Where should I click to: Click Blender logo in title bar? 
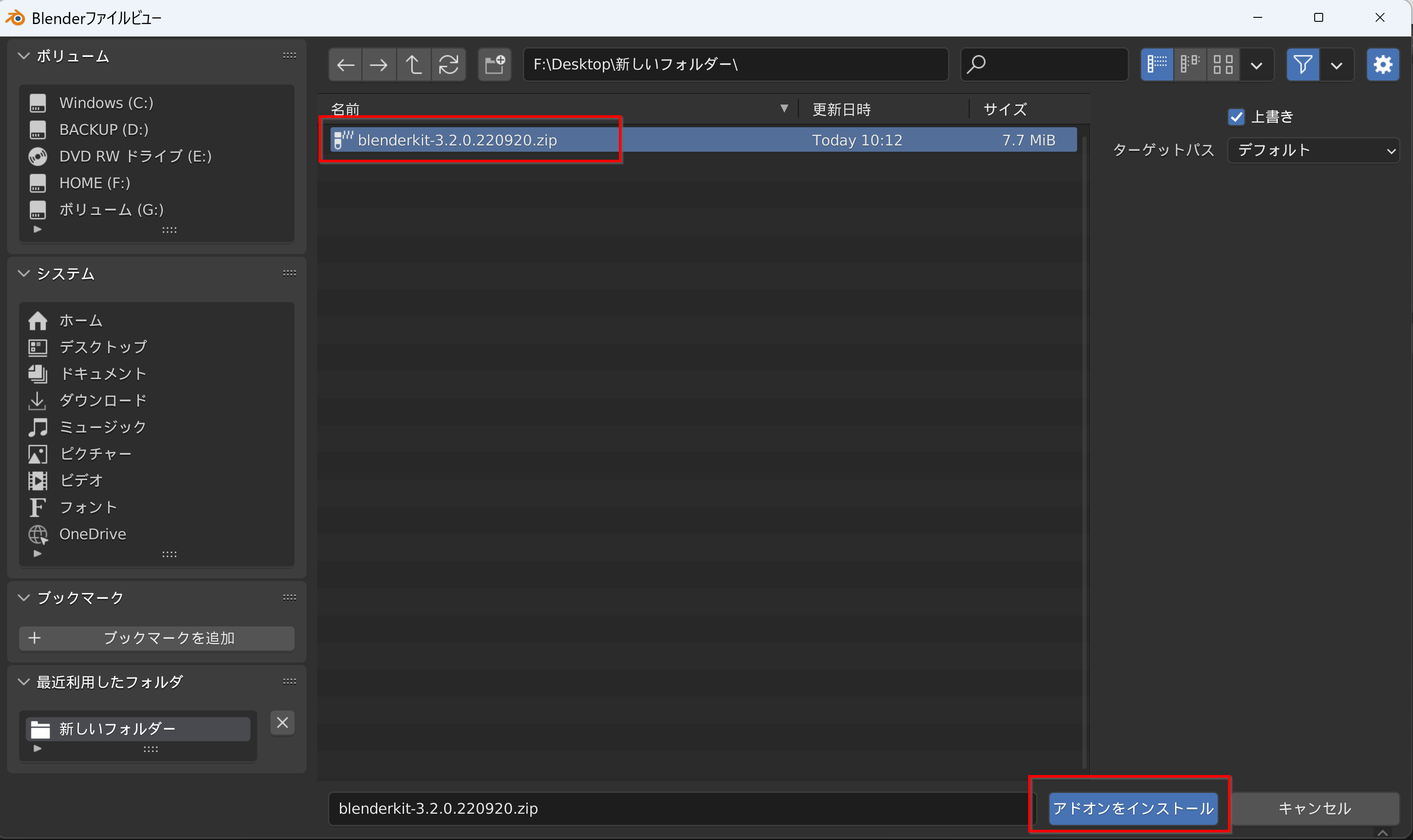click(x=15, y=18)
